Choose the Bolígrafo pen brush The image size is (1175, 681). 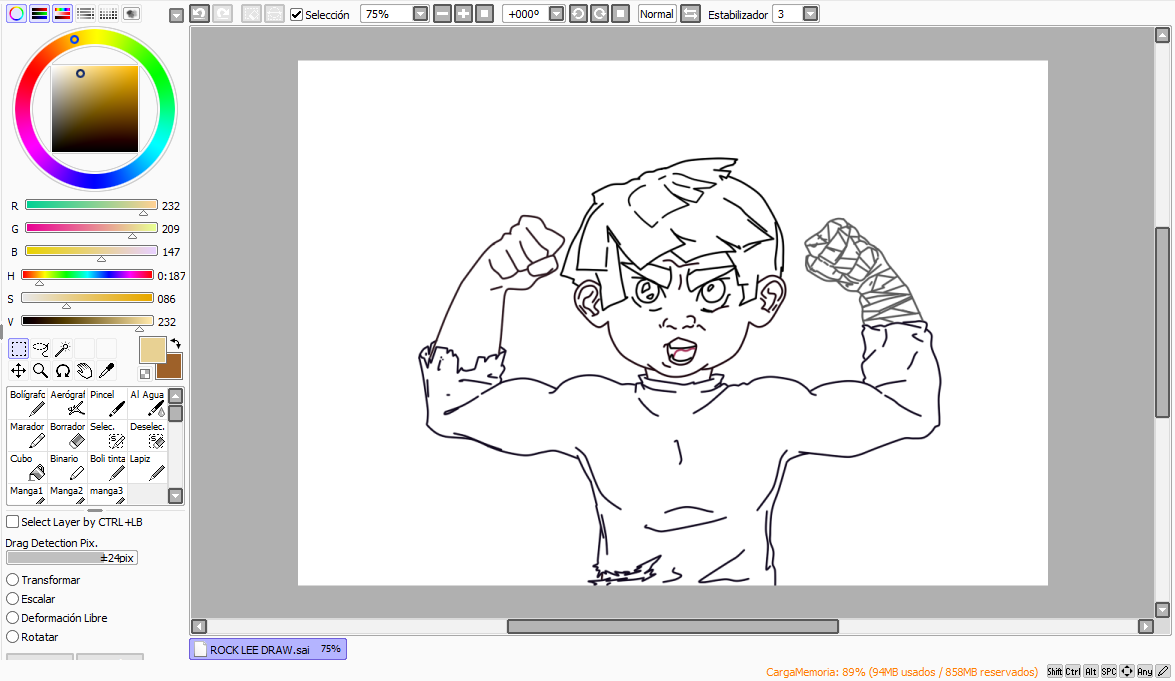point(28,403)
